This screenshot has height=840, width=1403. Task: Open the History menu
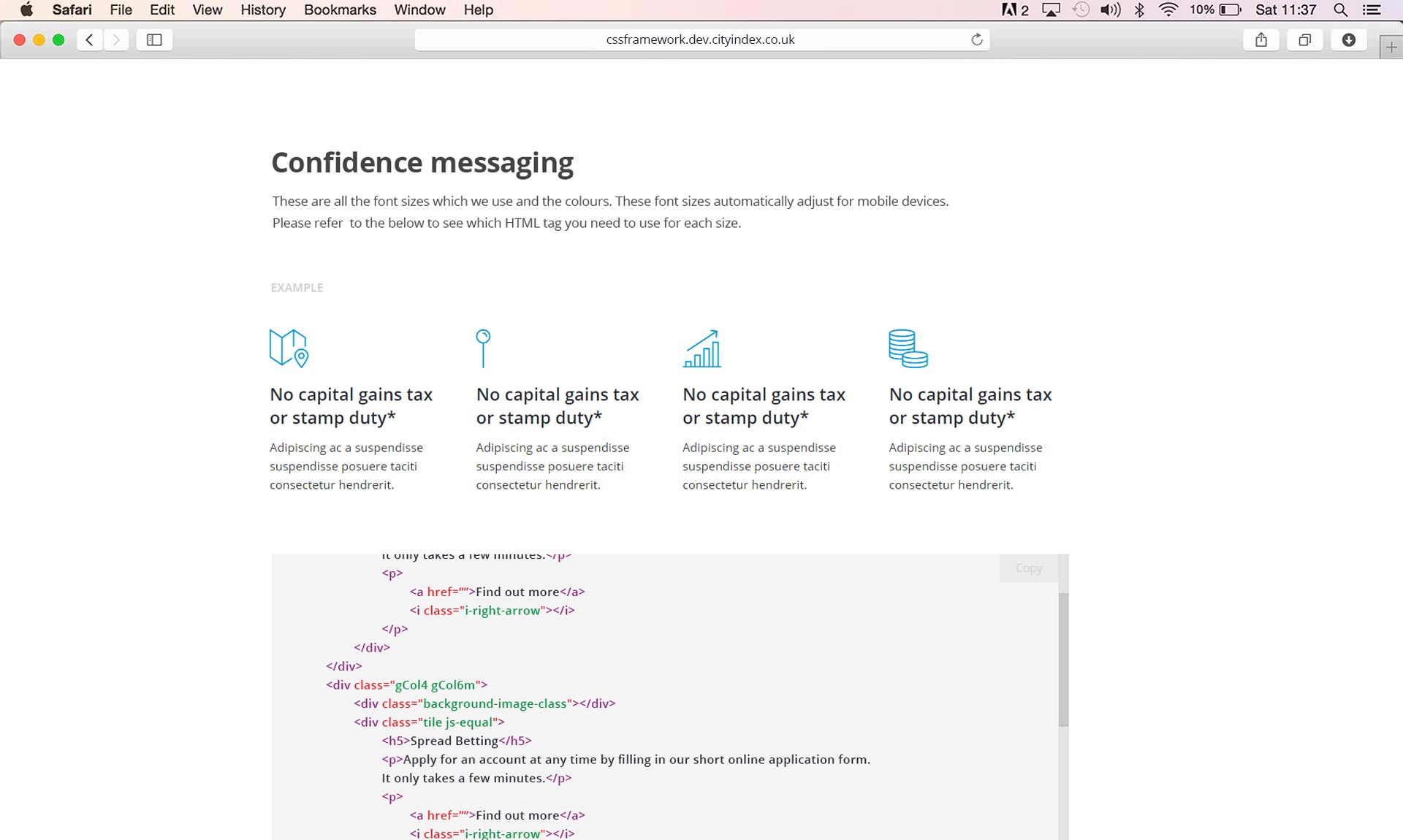tap(262, 10)
